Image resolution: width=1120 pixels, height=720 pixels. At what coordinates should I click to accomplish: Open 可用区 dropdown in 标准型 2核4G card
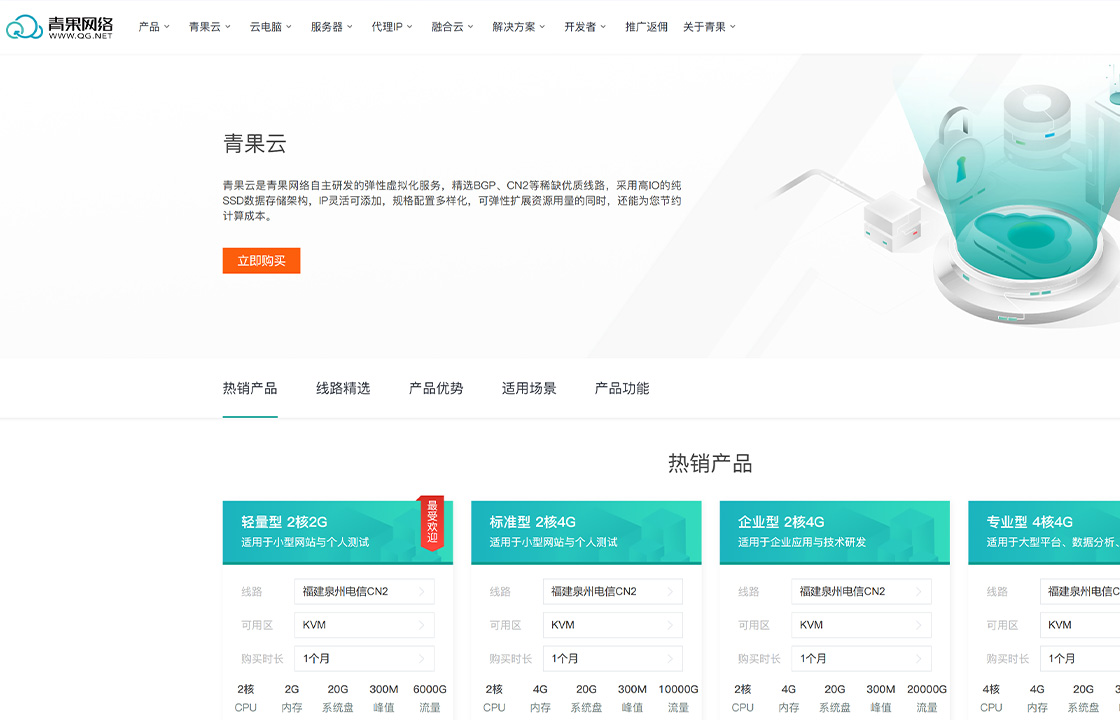click(613, 625)
